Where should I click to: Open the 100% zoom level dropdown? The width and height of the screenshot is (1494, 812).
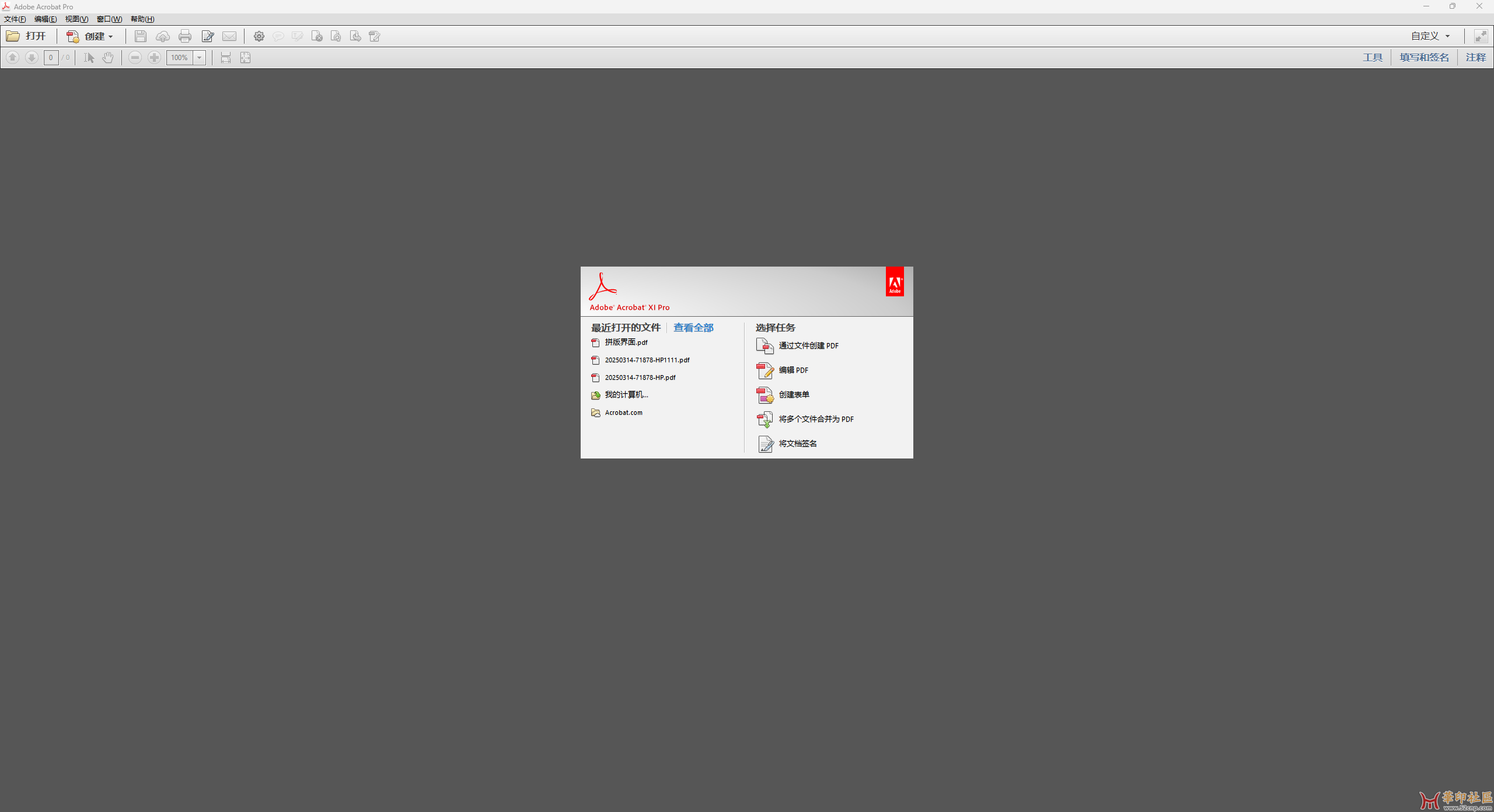point(200,57)
